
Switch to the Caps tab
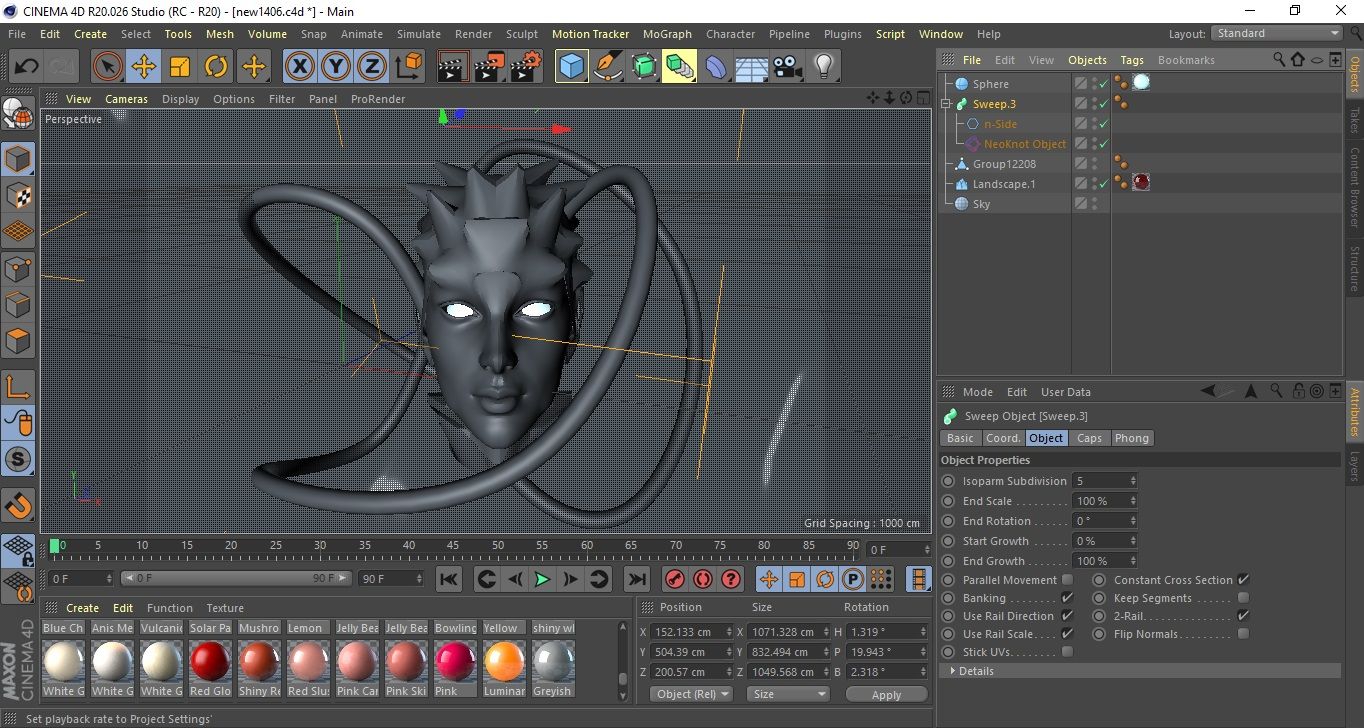tap(1089, 438)
